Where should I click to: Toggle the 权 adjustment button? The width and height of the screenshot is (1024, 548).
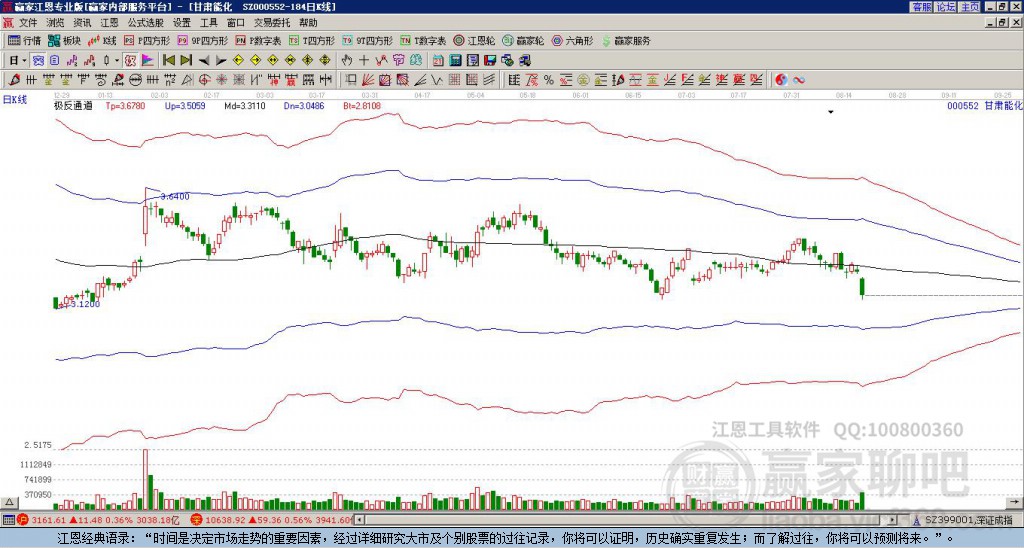click(130, 61)
